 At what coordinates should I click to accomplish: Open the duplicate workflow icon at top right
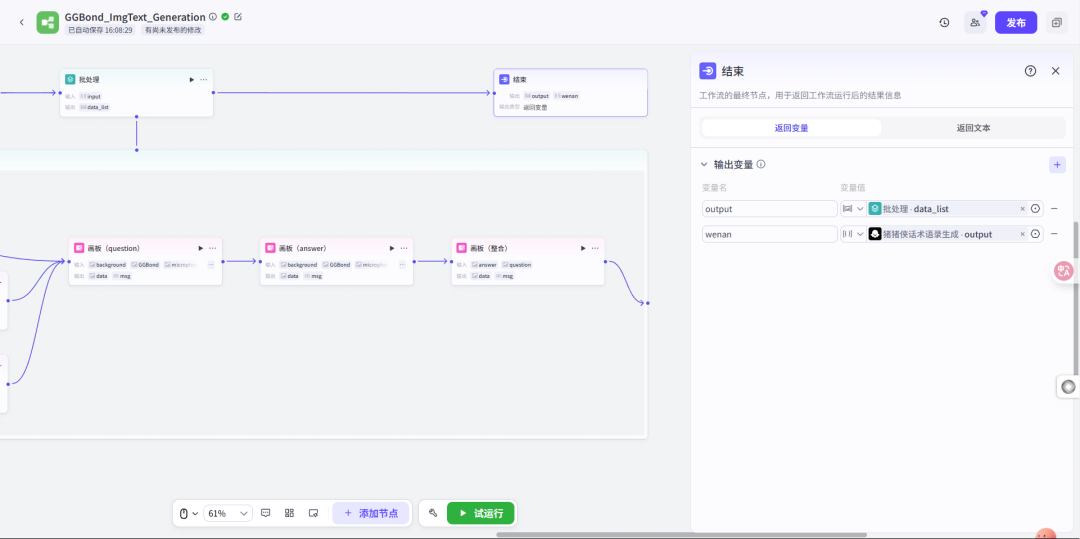pos(1057,23)
